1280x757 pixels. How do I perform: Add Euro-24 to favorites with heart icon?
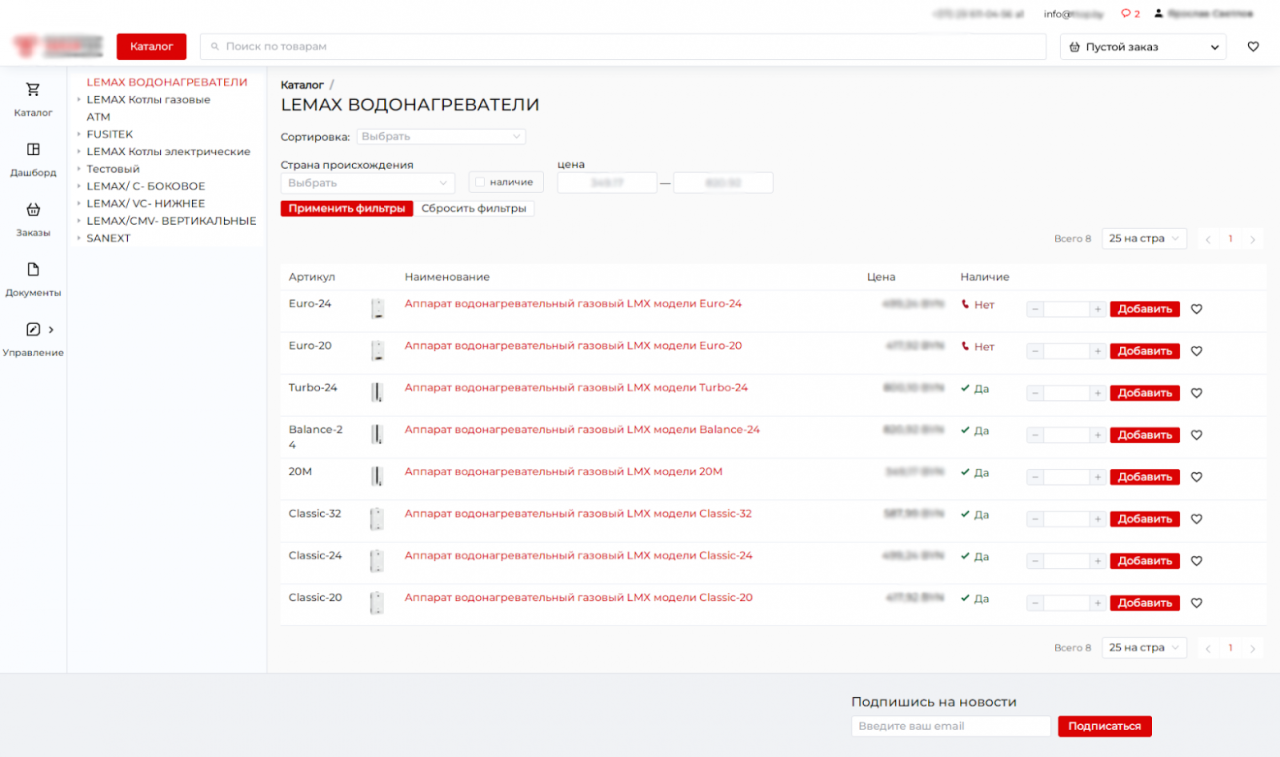point(1196,310)
